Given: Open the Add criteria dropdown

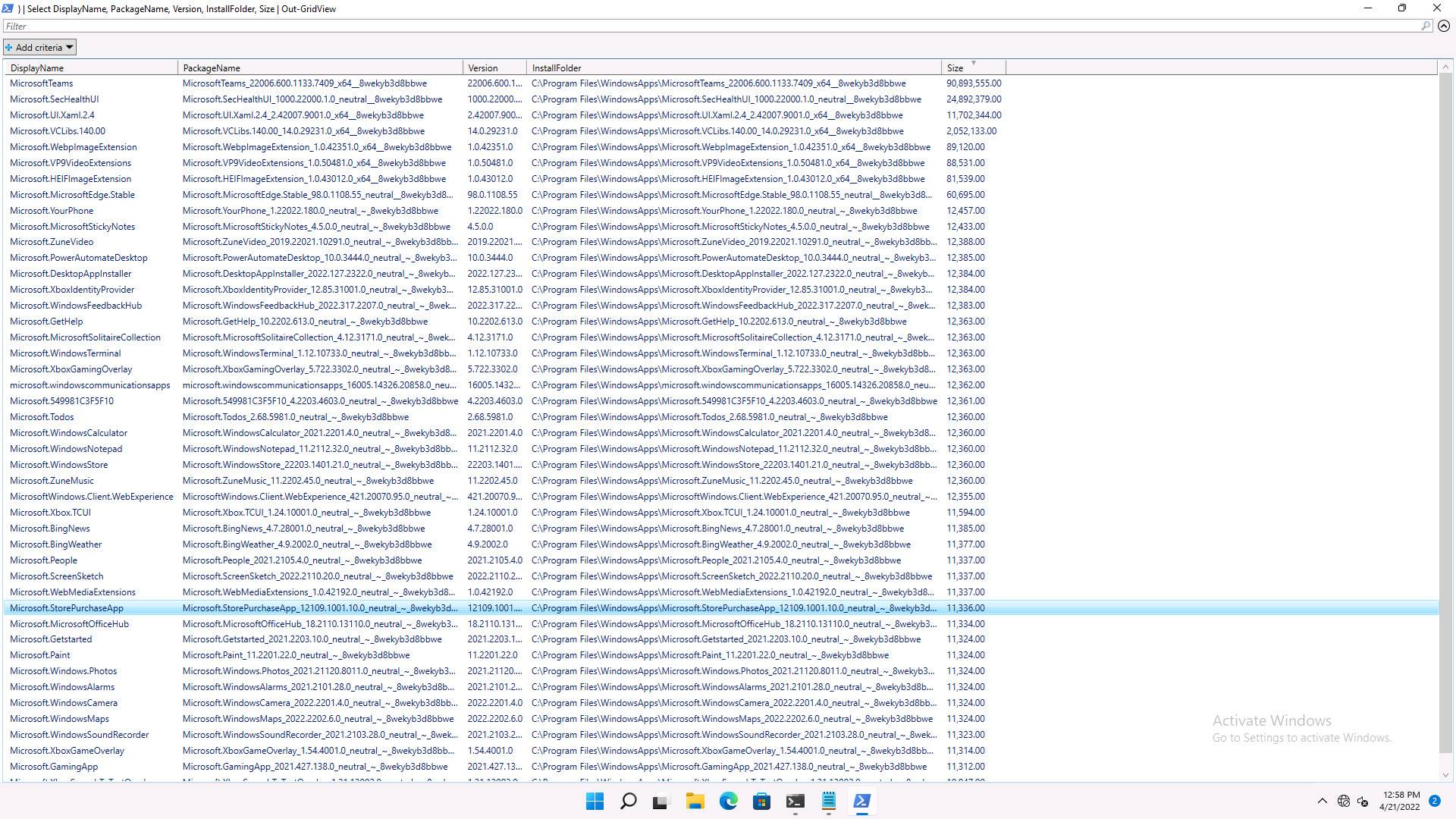Looking at the screenshot, I should coord(69,46).
